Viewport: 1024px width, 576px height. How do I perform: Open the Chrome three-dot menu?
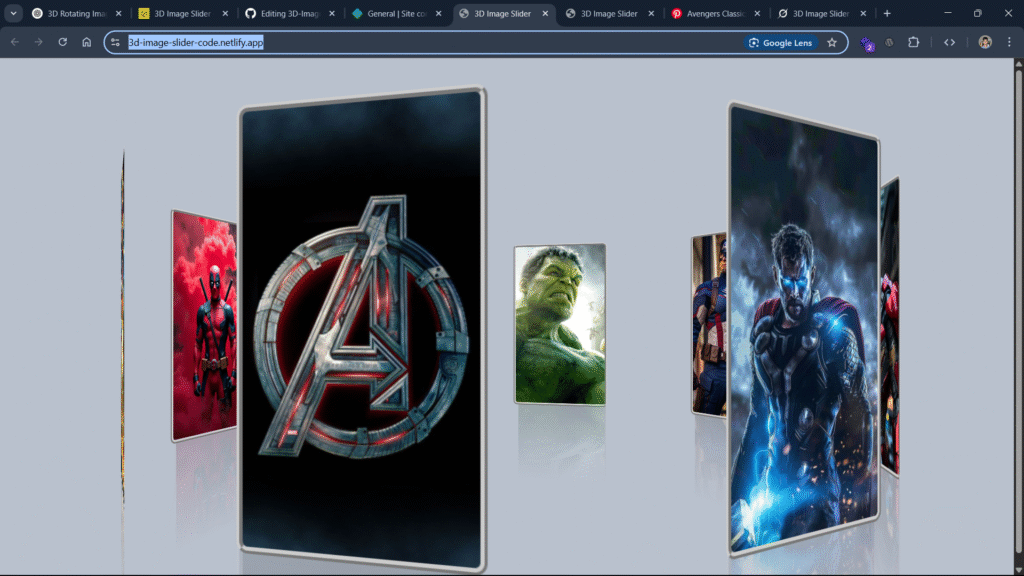click(1009, 42)
